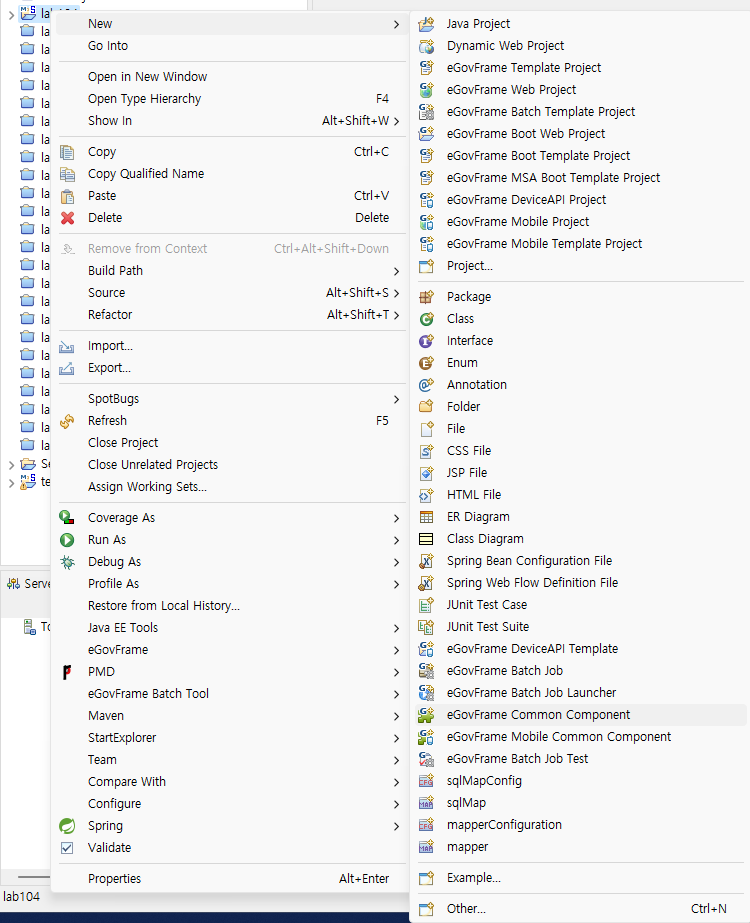Click the PMD icon
The image size is (750, 923).
tap(68, 672)
